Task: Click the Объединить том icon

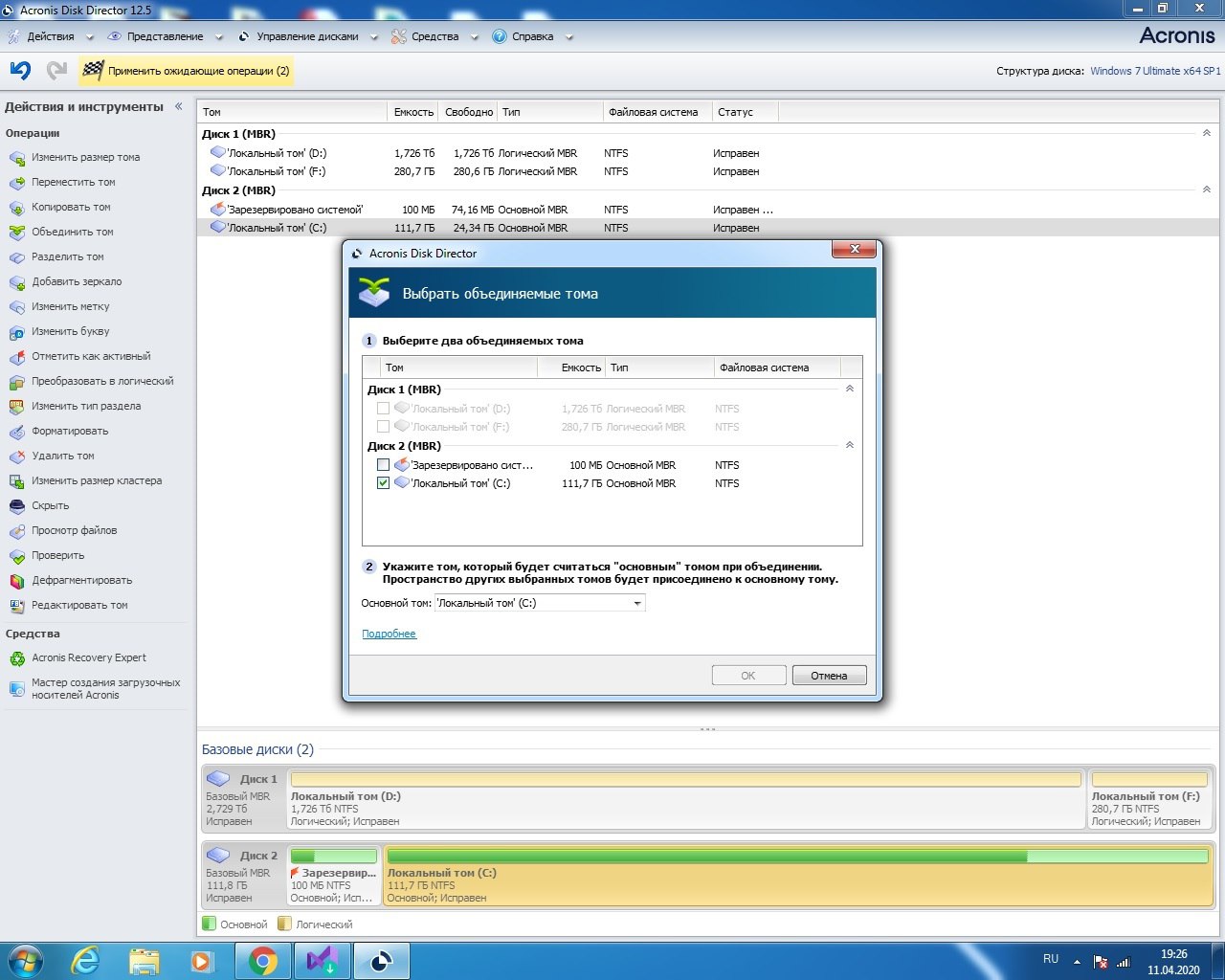Action: point(16,232)
